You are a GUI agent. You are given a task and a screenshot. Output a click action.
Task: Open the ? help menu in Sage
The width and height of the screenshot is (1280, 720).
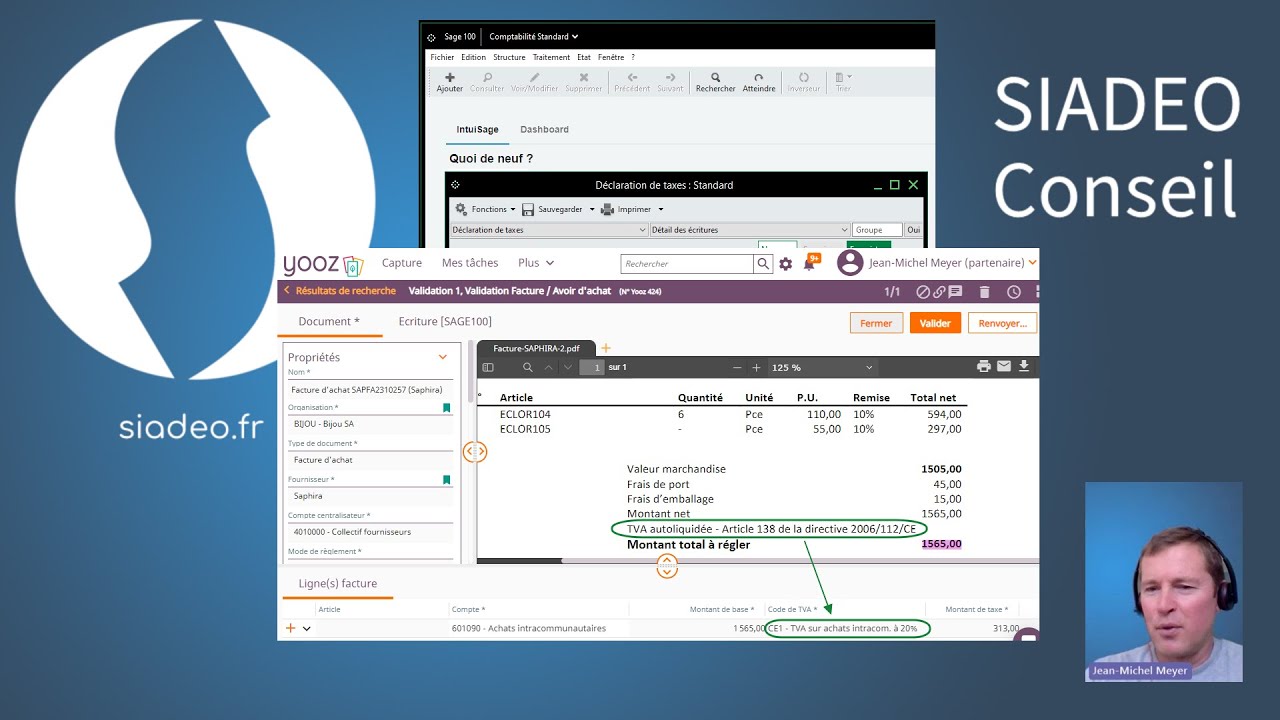(633, 57)
